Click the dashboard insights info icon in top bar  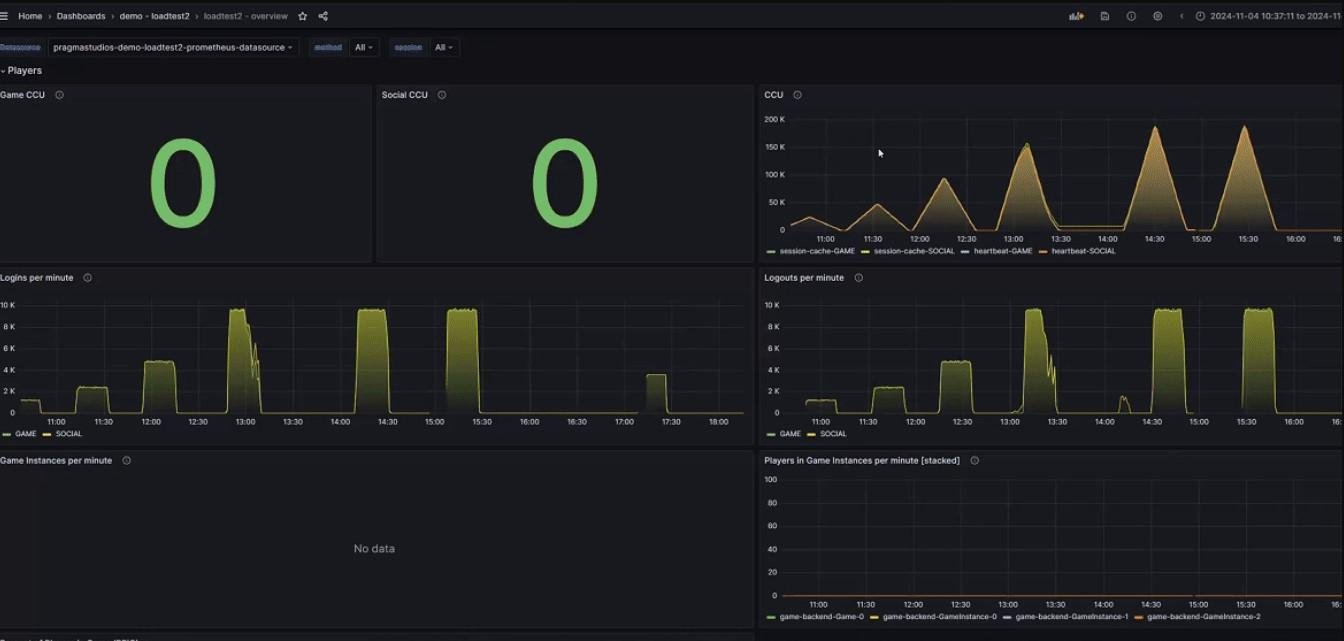[x=1131, y=16]
